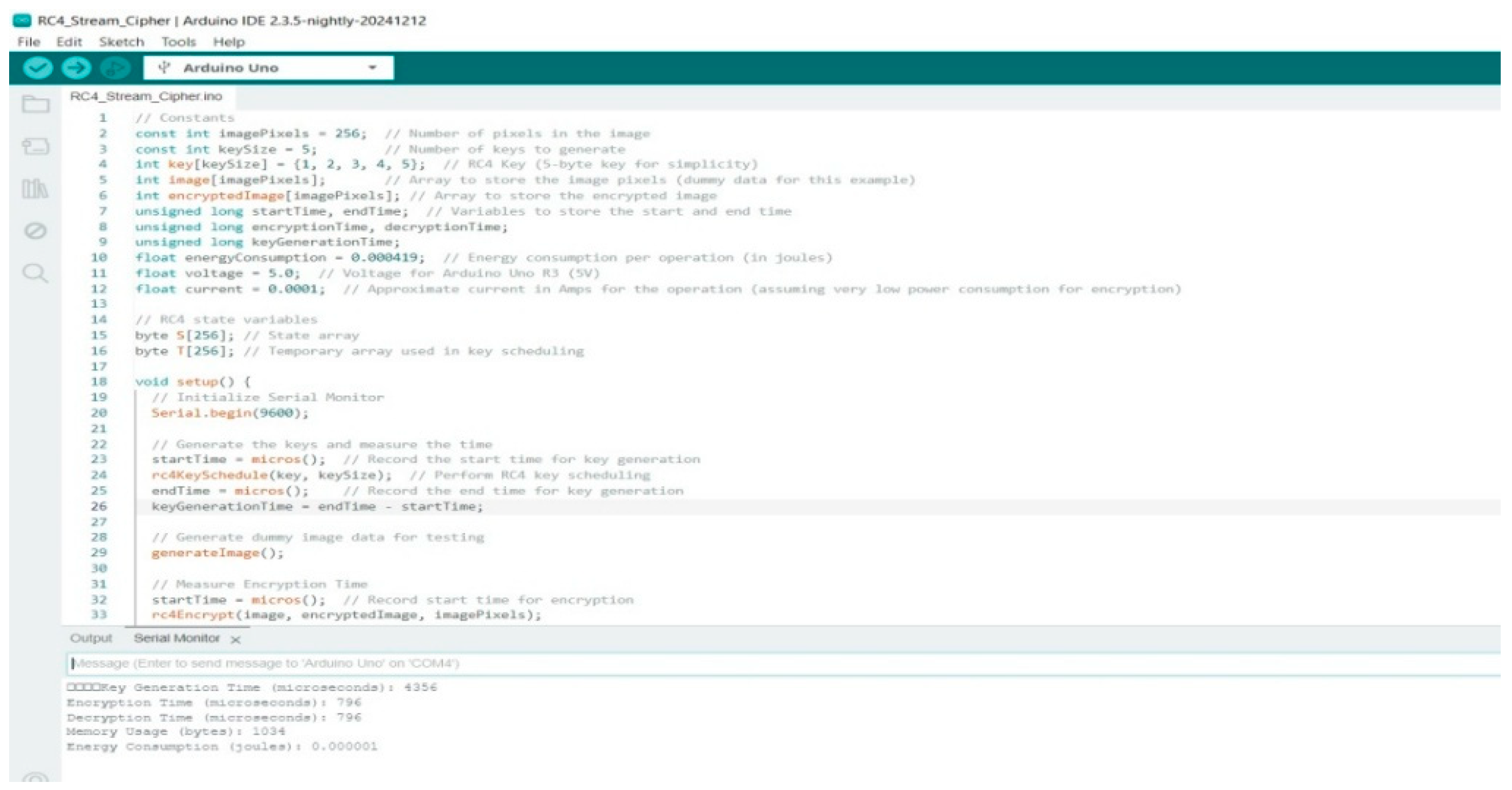Viewport: 1512px width, 790px height.
Task: Open the File menu
Action: point(29,42)
